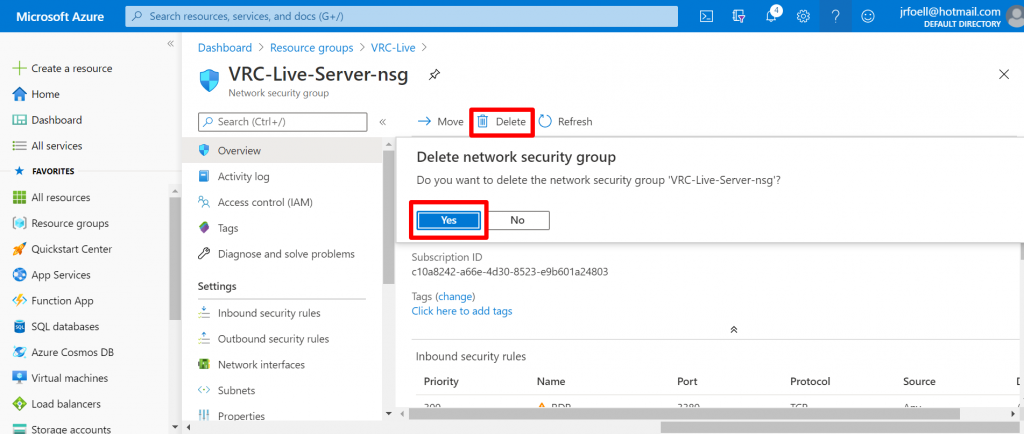This screenshot has width=1024, height=434.
Task: Click Resource groups breadcrumb
Action: pos(312,48)
